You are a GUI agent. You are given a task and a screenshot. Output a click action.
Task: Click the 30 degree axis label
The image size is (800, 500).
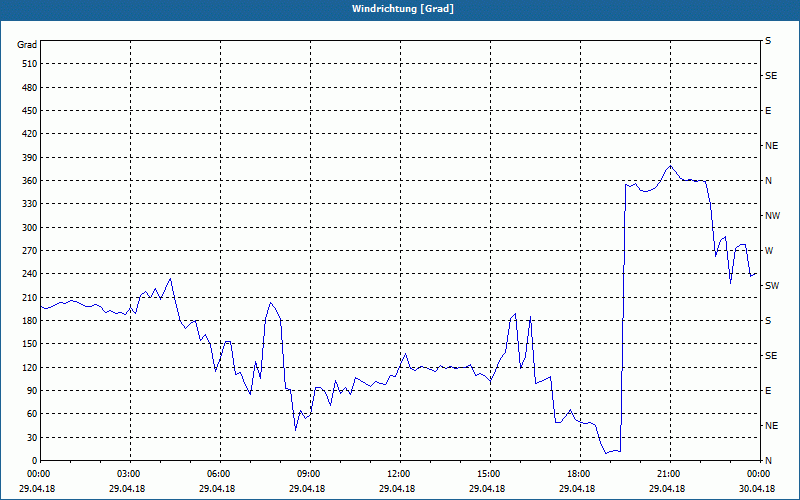(x=32, y=437)
